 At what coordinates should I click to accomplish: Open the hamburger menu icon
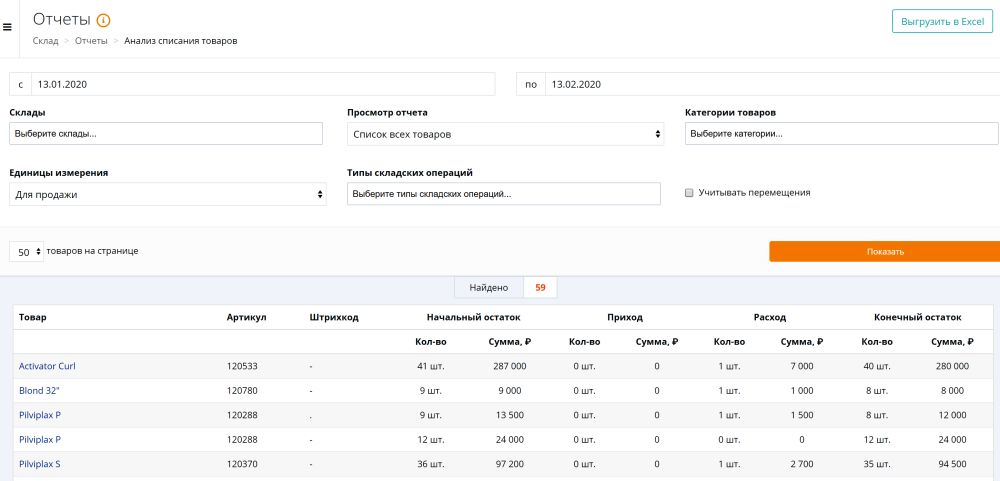point(8,27)
